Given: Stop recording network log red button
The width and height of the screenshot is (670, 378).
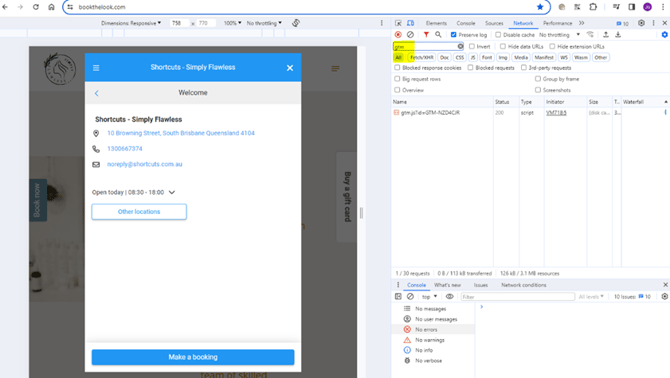Looking at the screenshot, I should tap(398, 35).
